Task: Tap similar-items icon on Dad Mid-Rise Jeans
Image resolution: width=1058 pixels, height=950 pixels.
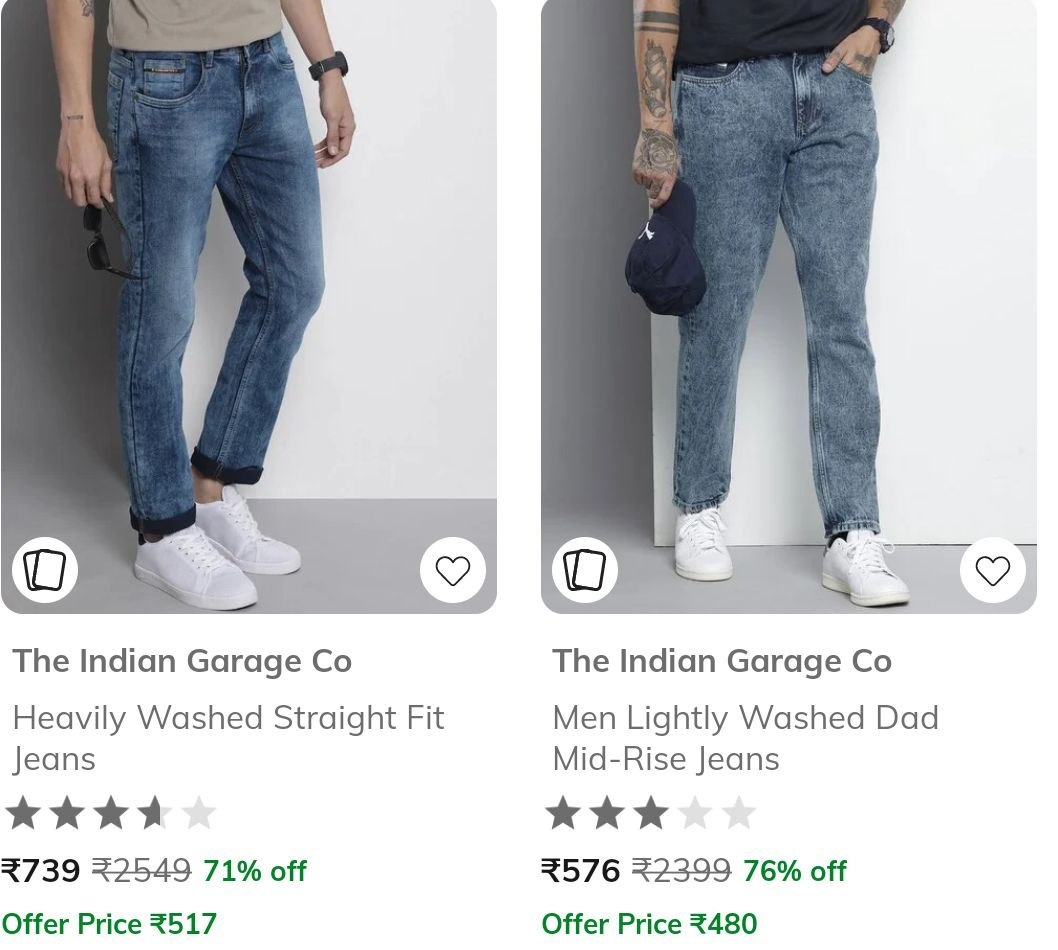Action: [585, 570]
